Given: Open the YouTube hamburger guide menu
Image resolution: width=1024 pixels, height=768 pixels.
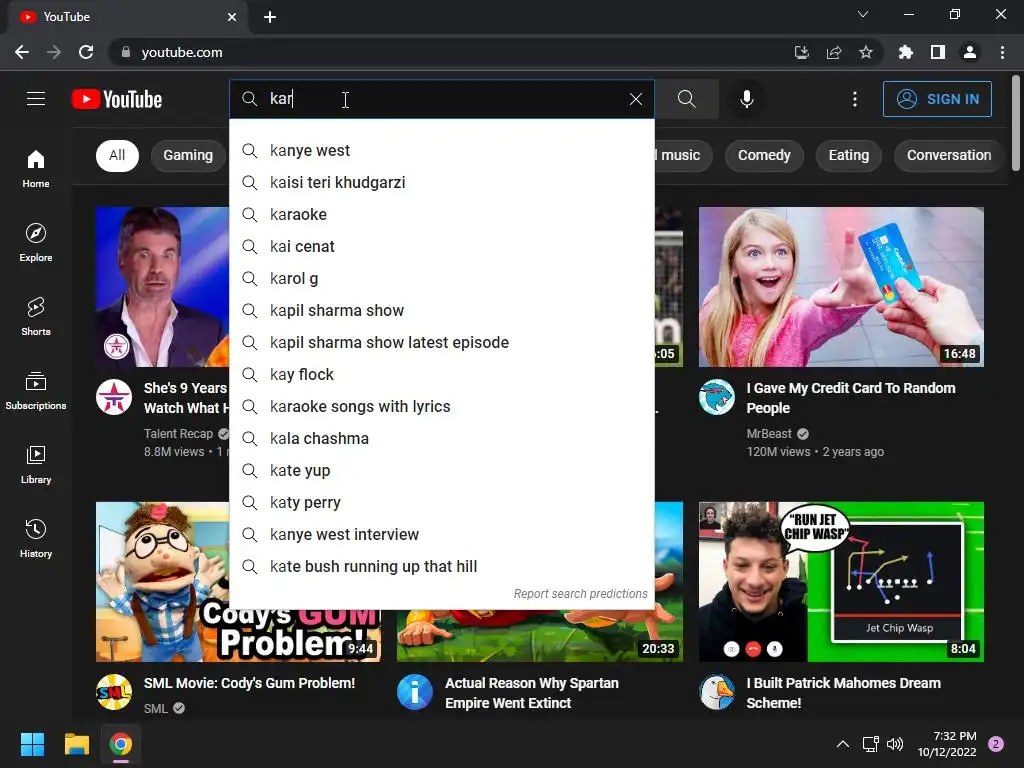Looking at the screenshot, I should click(x=36, y=99).
